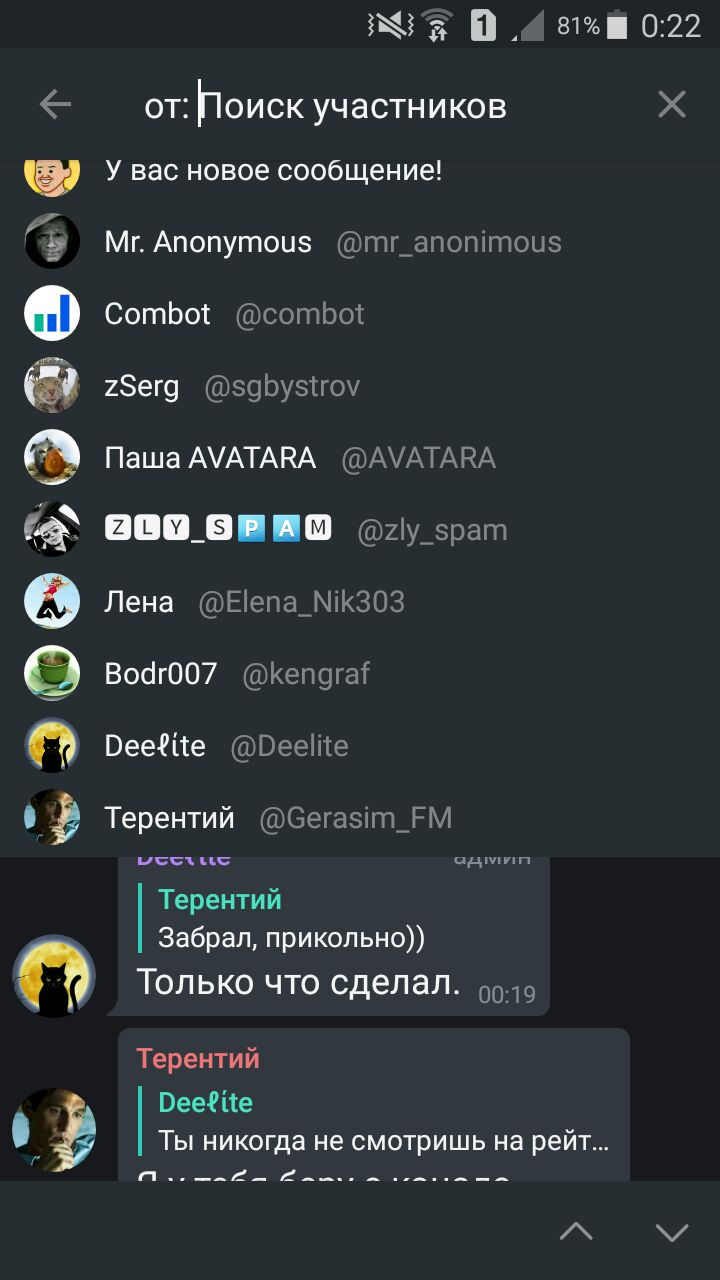Viewport: 720px width, 1280px height.
Task: Select Deelite in member suggestions list
Action: point(360,746)
